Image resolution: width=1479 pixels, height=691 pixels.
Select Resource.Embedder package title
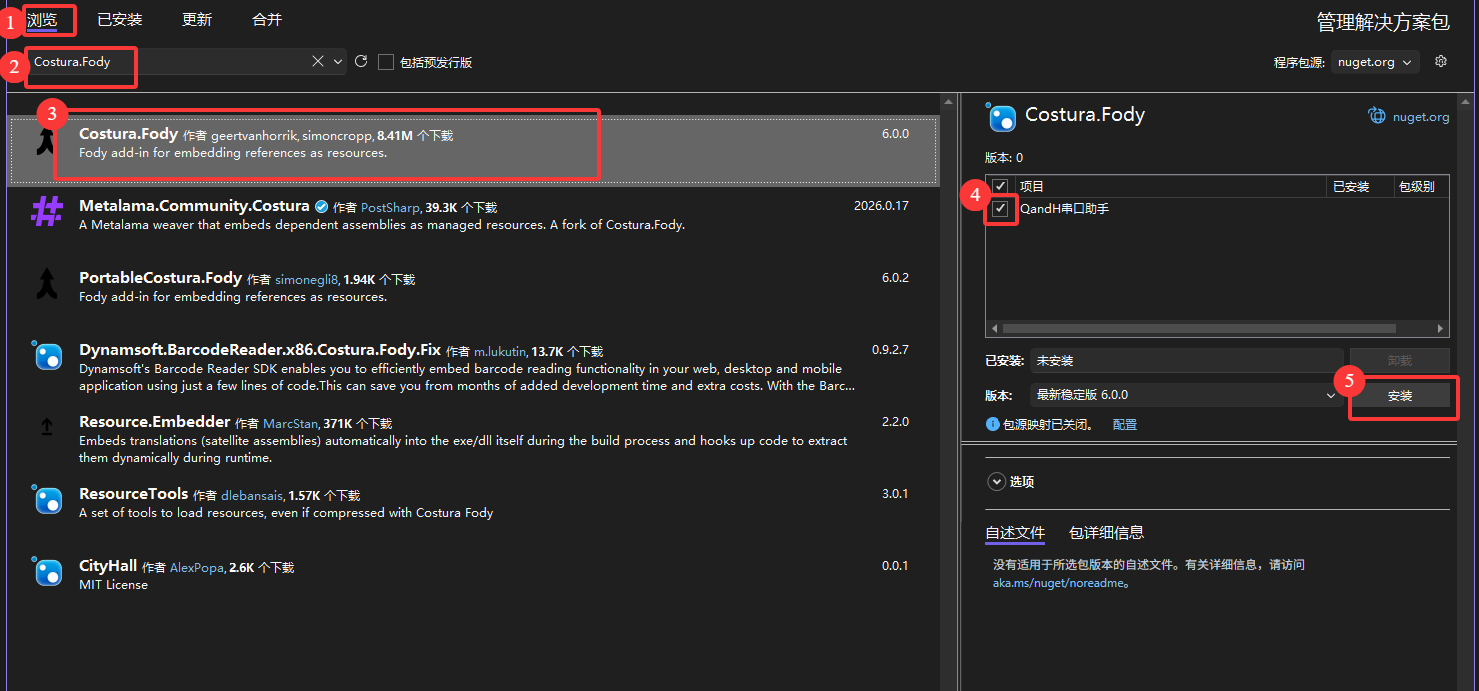(x=155, y=422)
